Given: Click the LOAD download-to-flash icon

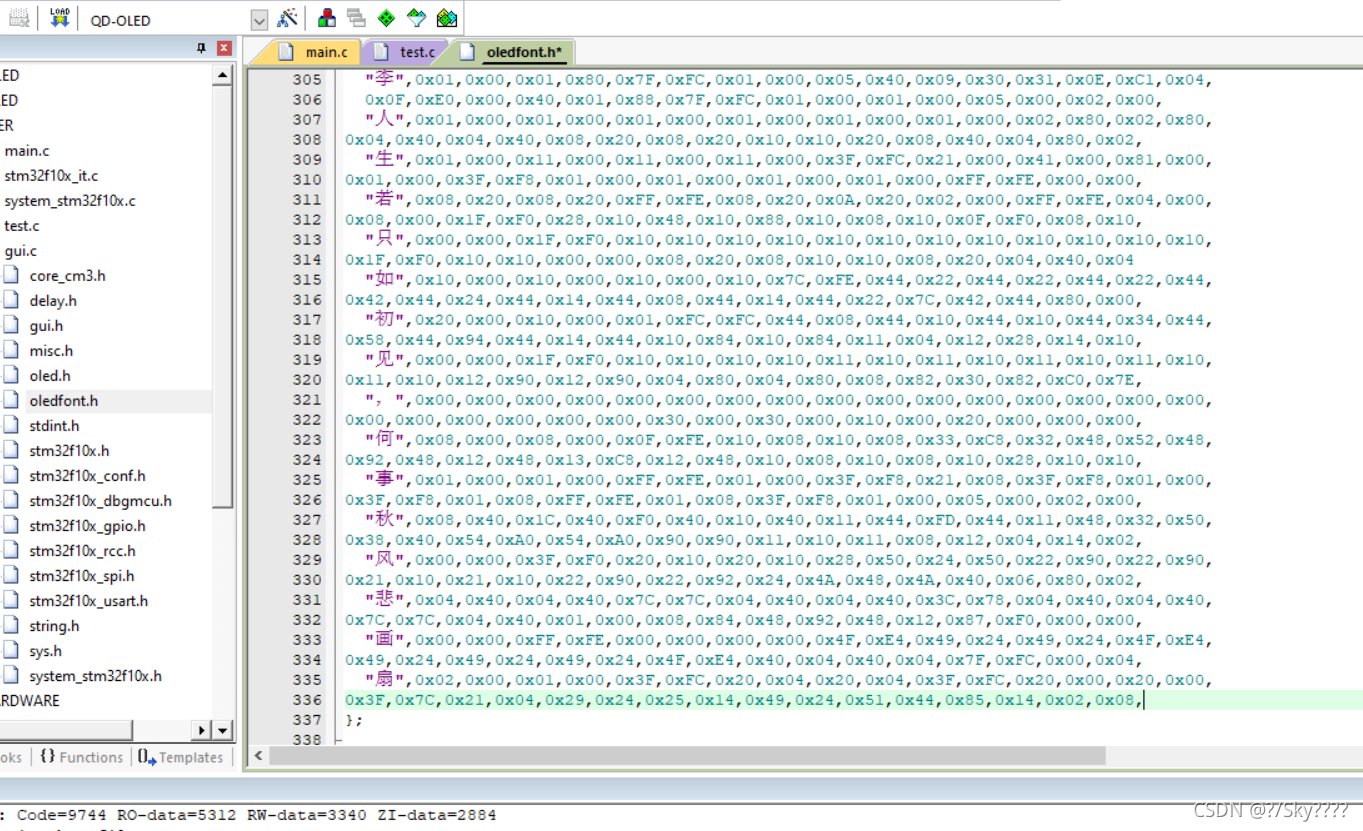Looking at the screenshot, I should (x=60, y=17).
